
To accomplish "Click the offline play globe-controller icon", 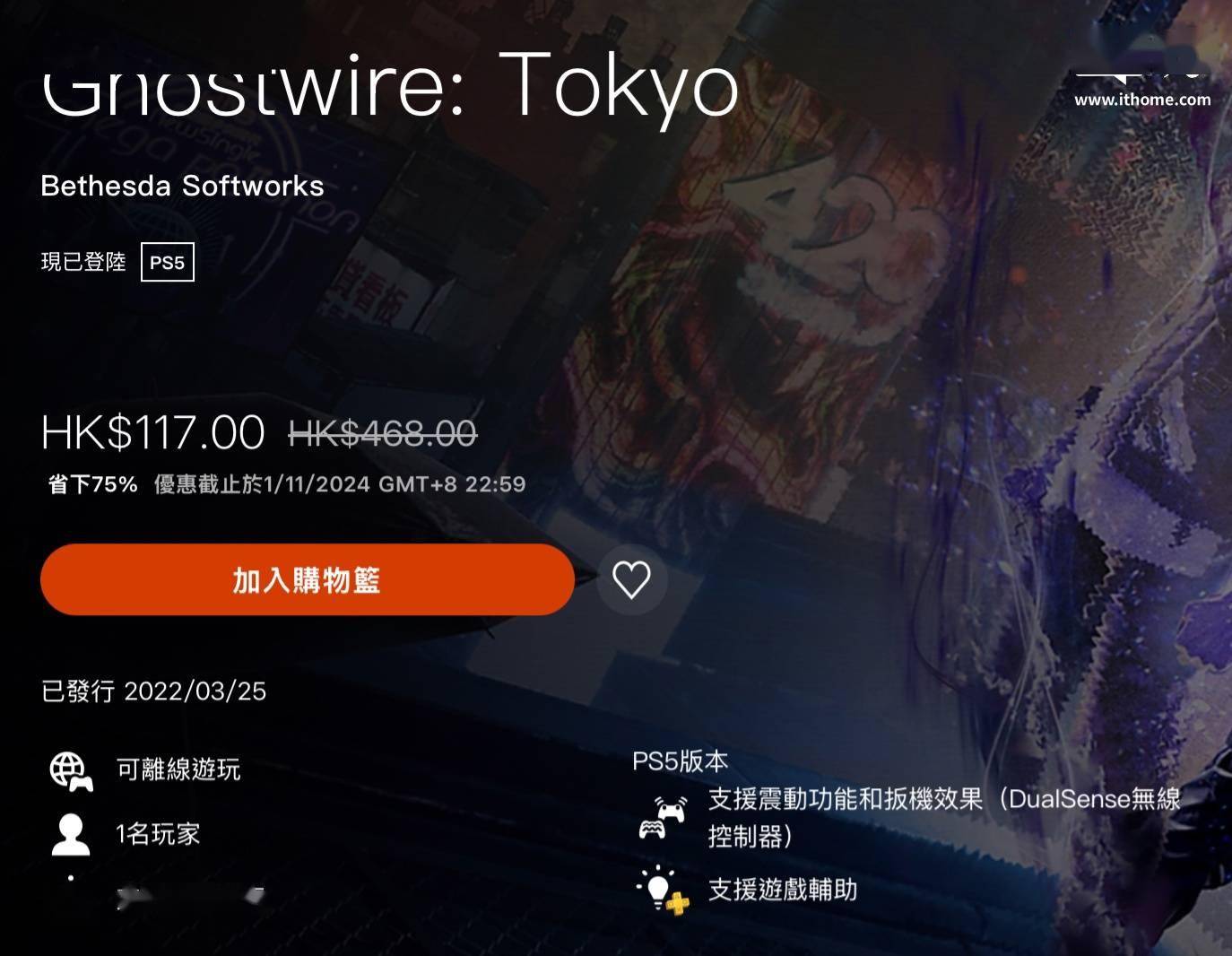I will click(71, 770).
